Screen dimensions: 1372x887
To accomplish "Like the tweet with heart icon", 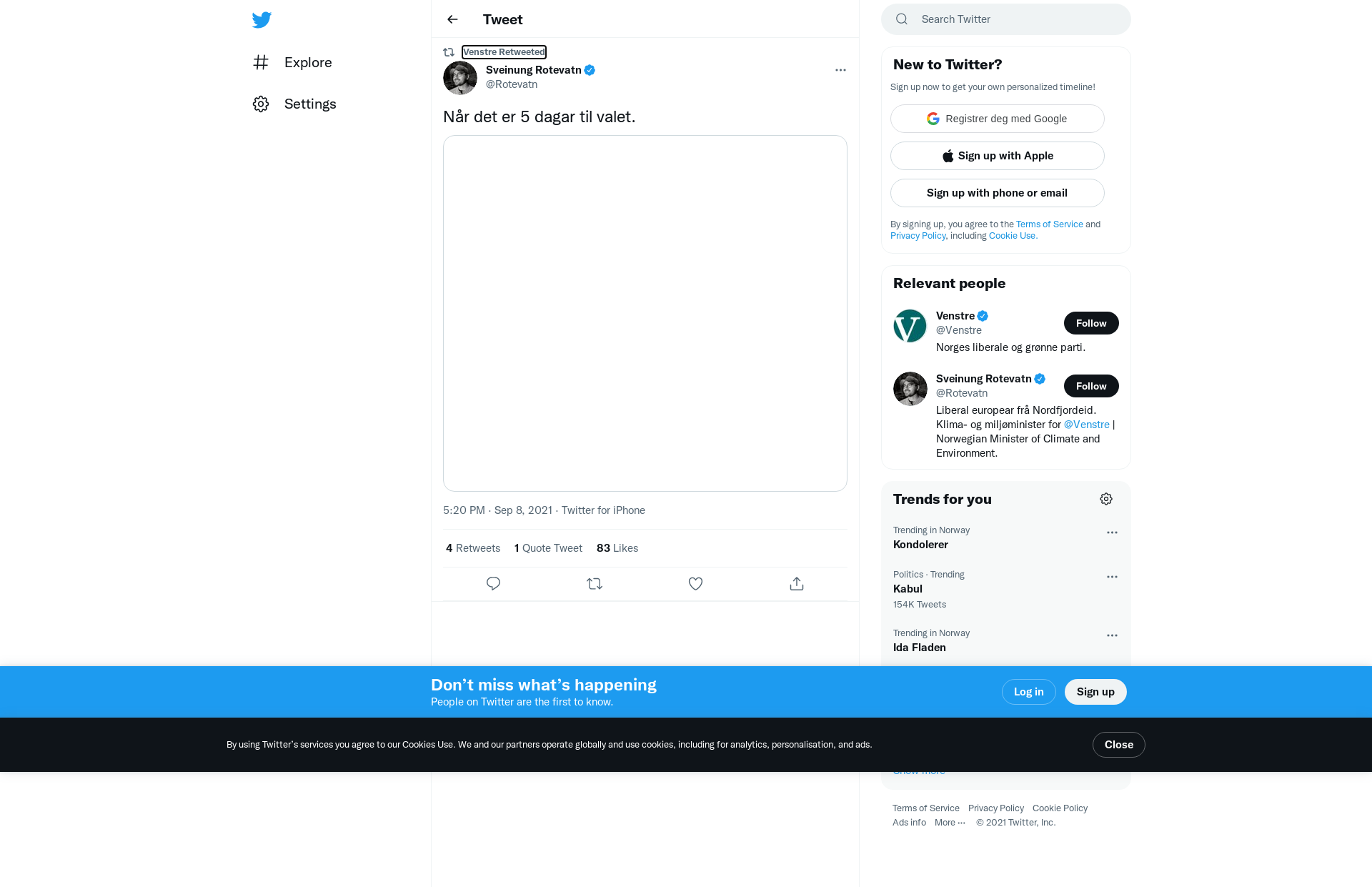I will tap(695, 584).
